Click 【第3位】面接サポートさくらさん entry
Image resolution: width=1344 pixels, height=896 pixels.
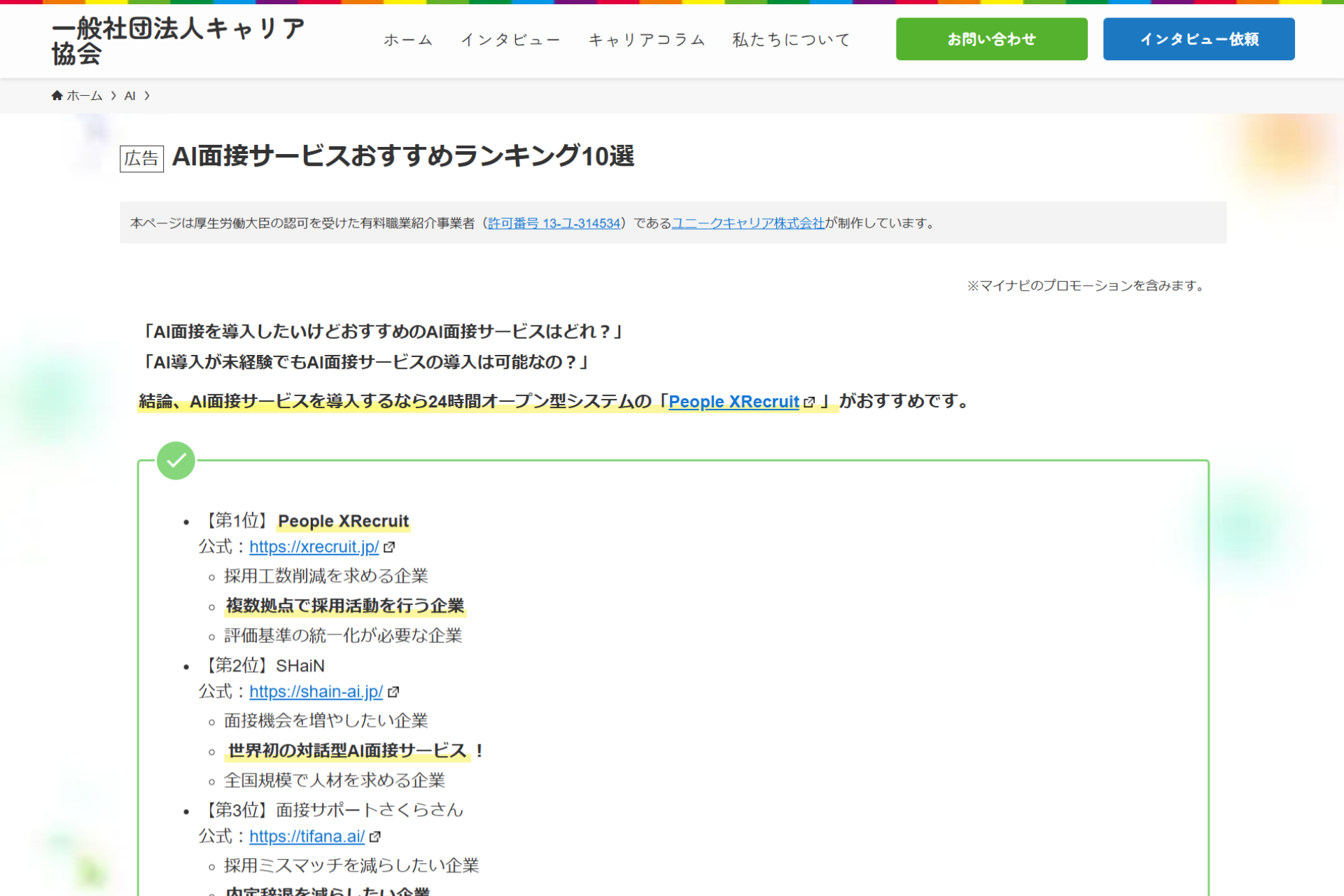(x=331, y=810)
